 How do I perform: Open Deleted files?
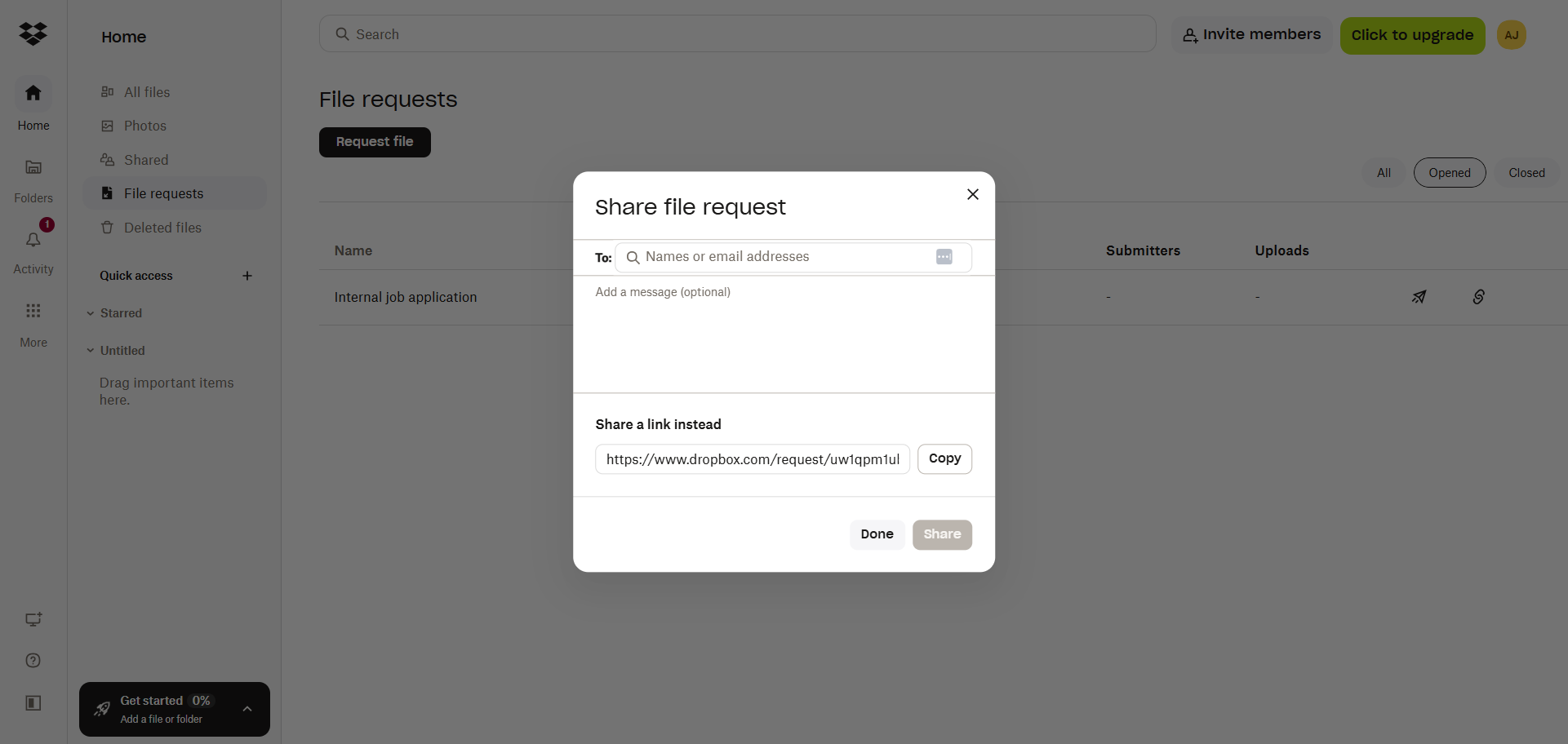point(175,228)
